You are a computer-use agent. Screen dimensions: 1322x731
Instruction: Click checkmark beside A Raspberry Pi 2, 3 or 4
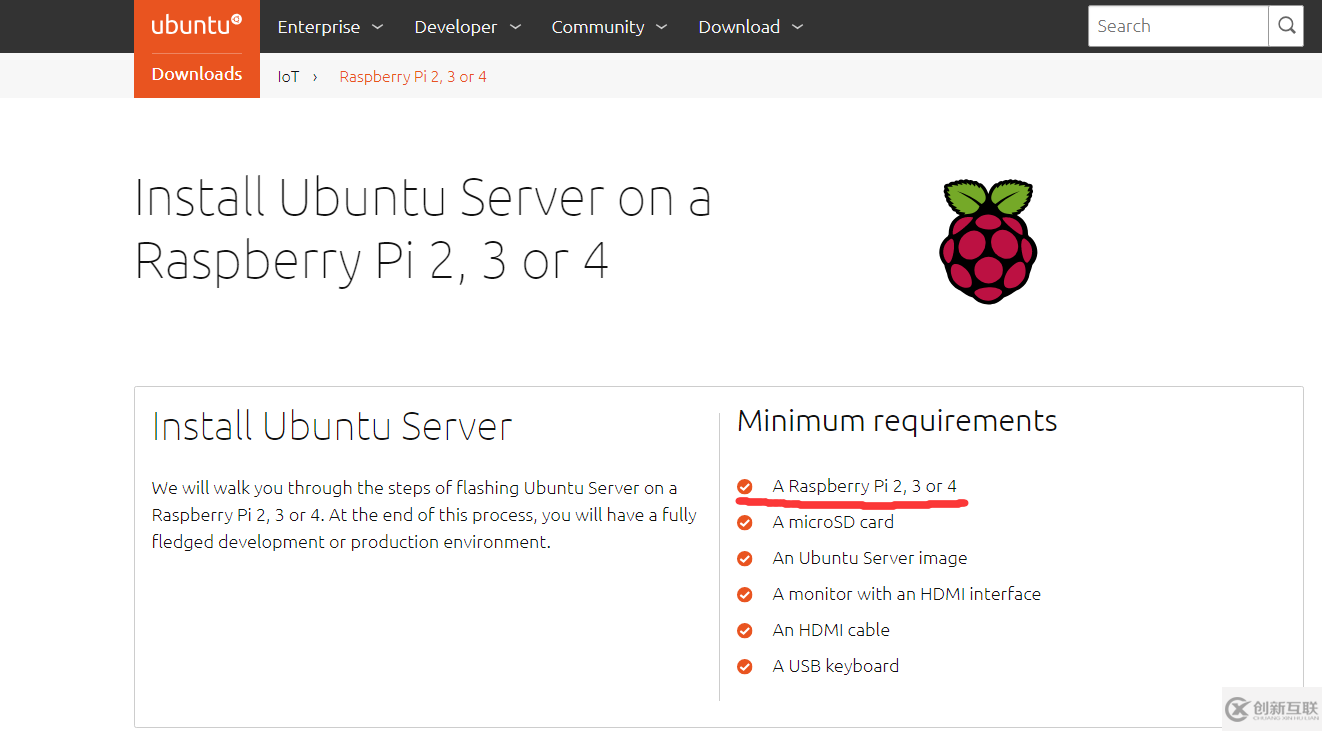(x=745, y=486)
